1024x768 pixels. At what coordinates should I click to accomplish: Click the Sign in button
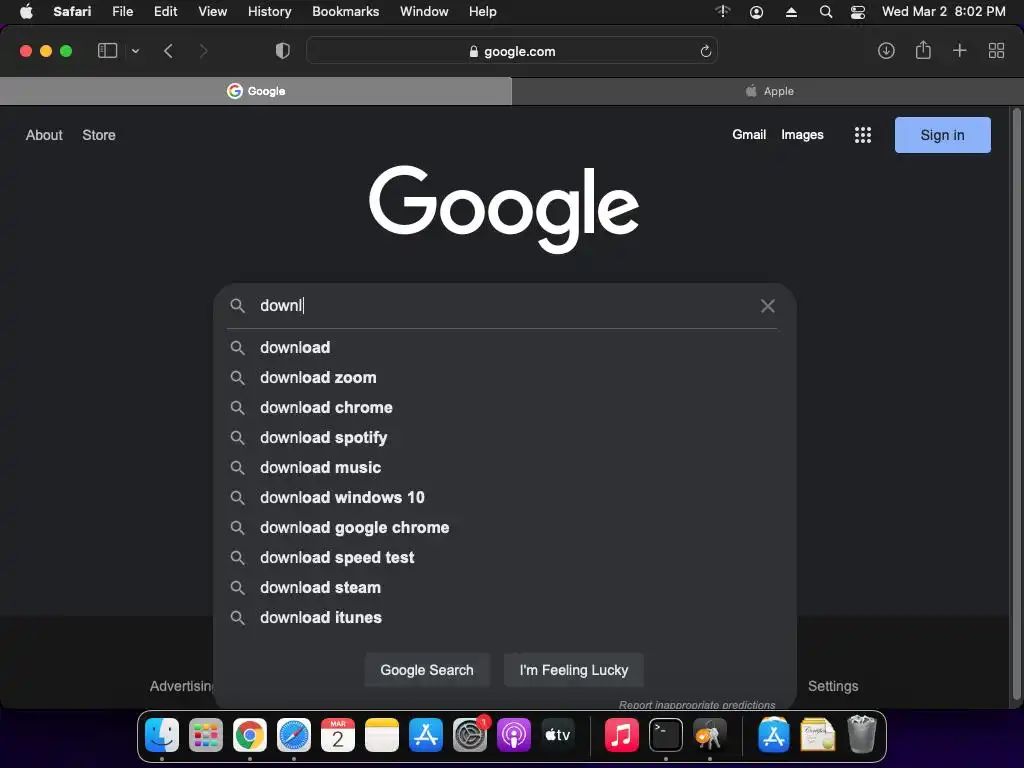[x=942, y=135]
